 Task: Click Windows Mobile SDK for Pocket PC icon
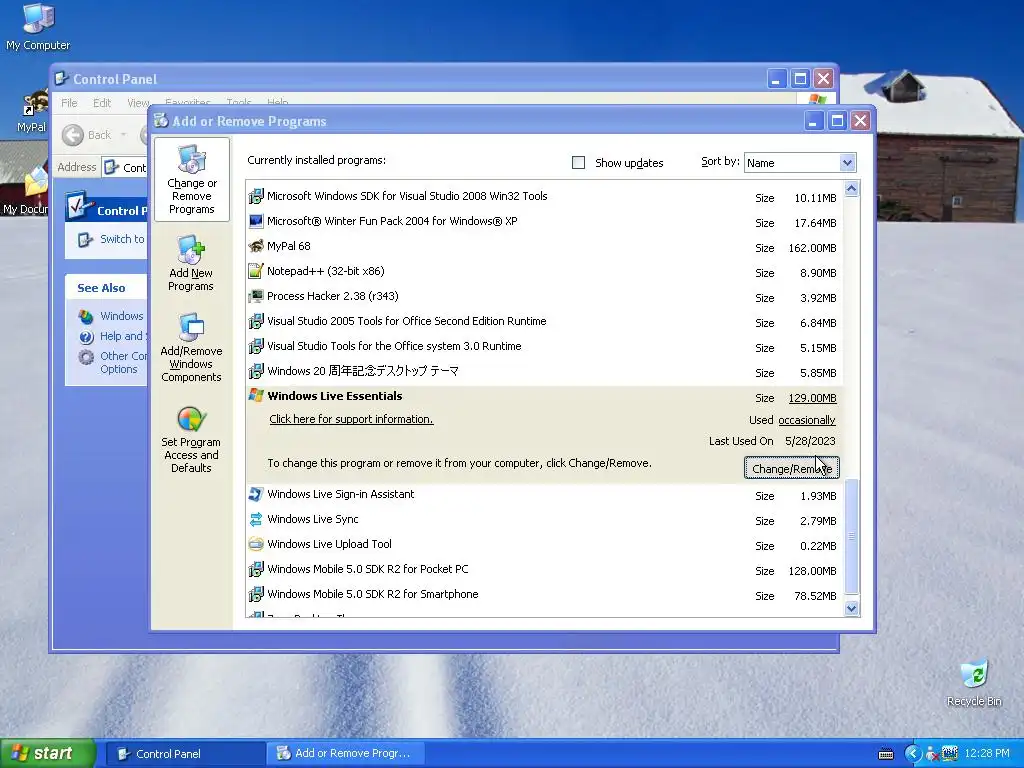(256, 569)
